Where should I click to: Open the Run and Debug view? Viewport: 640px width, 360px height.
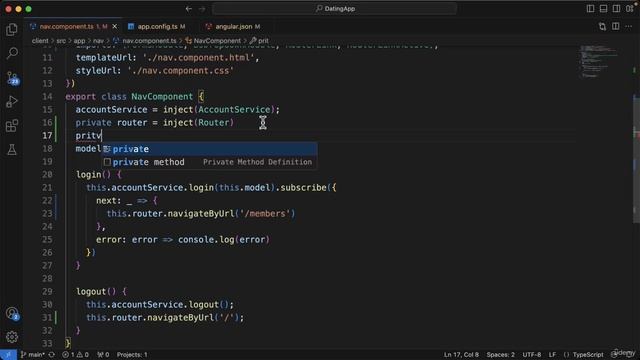pos(12,102)
